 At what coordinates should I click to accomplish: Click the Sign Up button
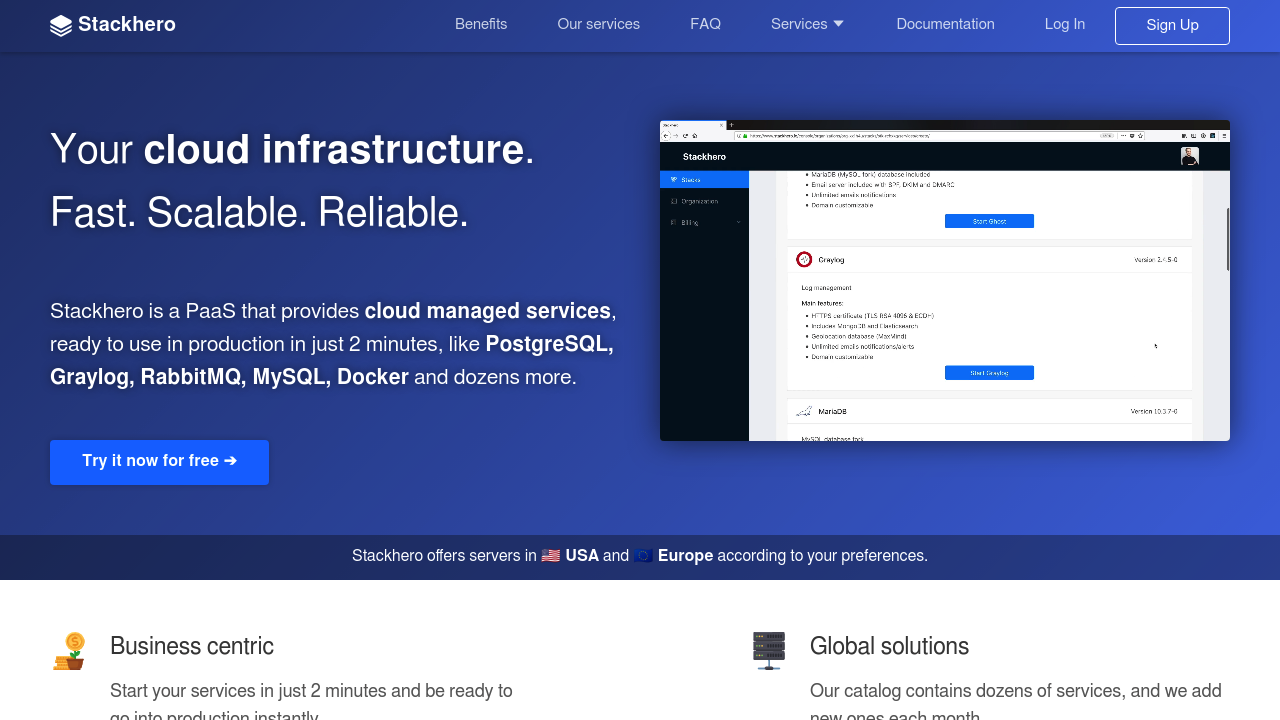[1172, 25]
